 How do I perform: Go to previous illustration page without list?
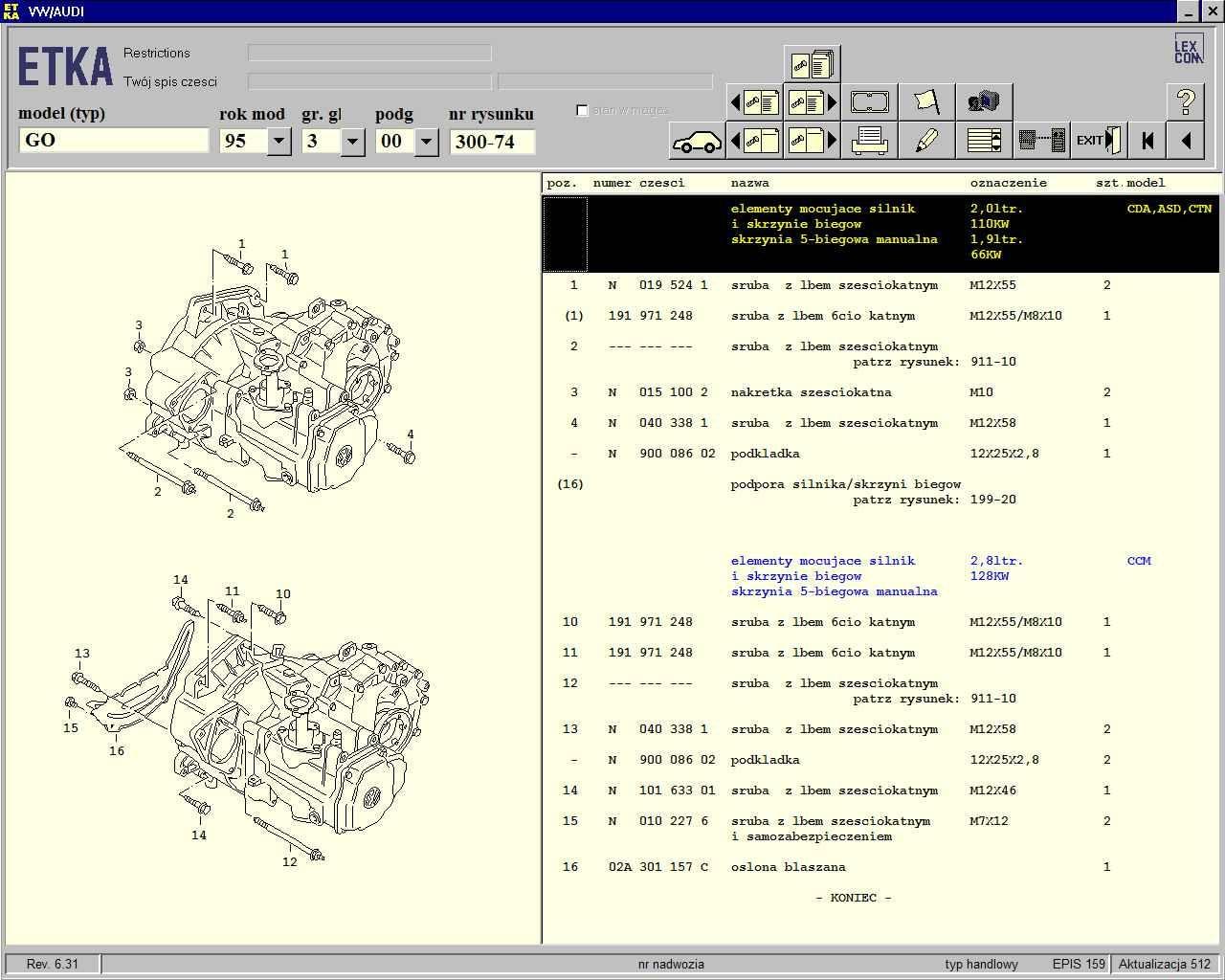click(x=754, y=141)
